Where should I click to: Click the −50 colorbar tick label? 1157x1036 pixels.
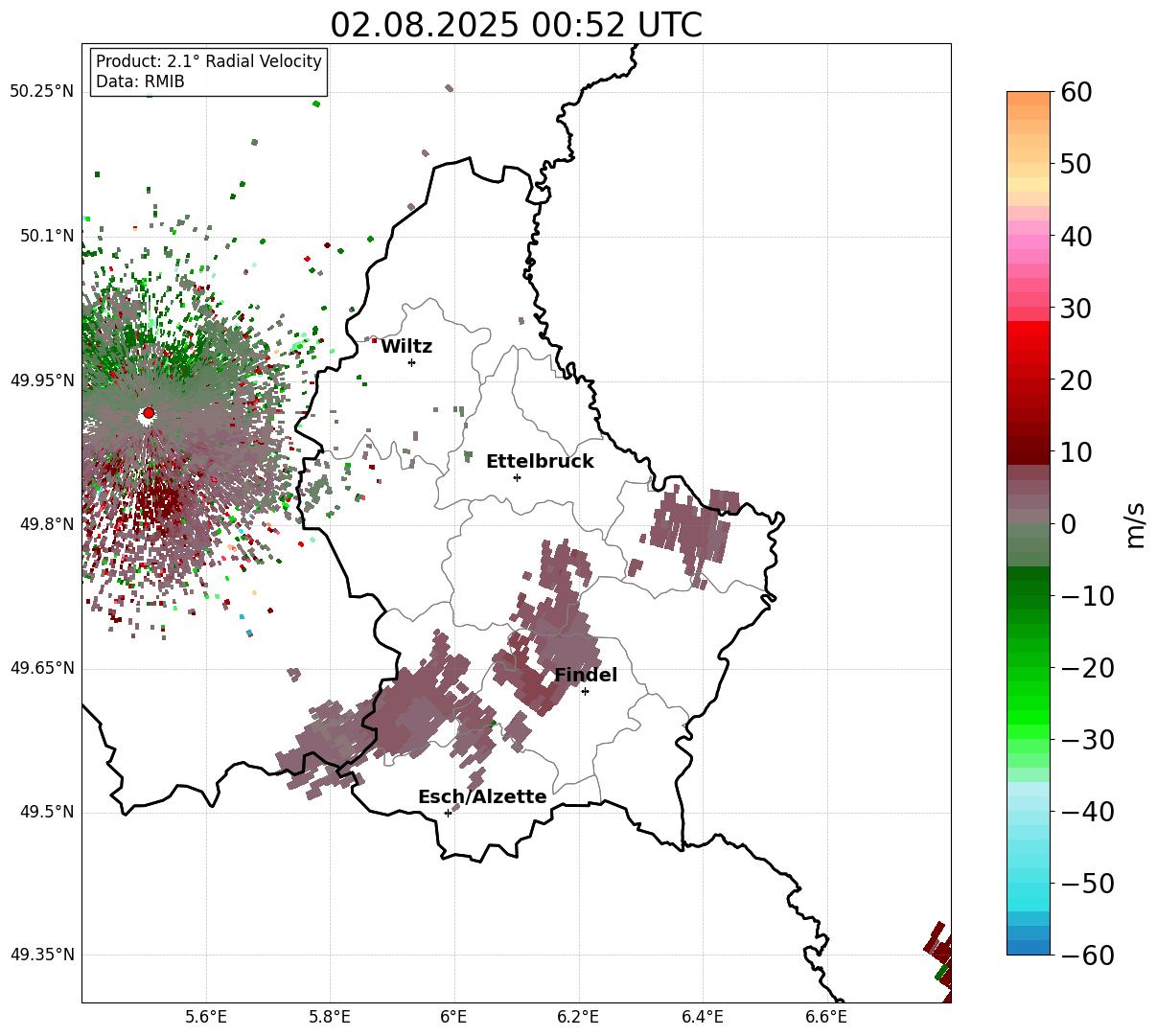(x=1087, y=884)
